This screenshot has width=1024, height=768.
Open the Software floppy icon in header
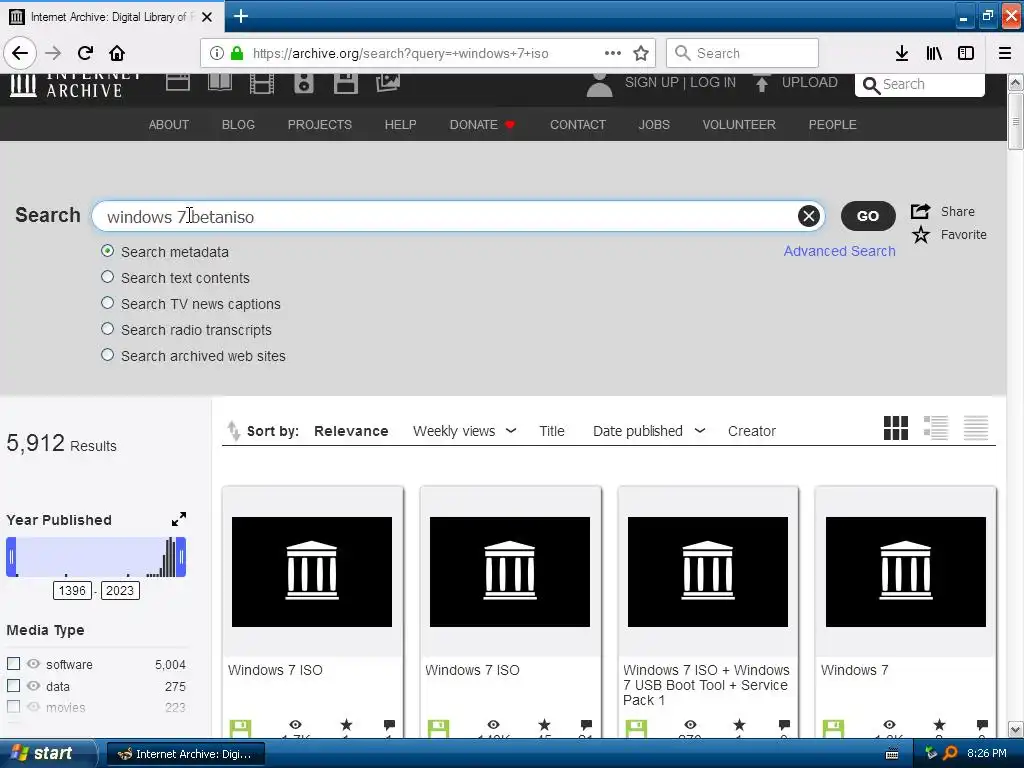pos(345,84)
